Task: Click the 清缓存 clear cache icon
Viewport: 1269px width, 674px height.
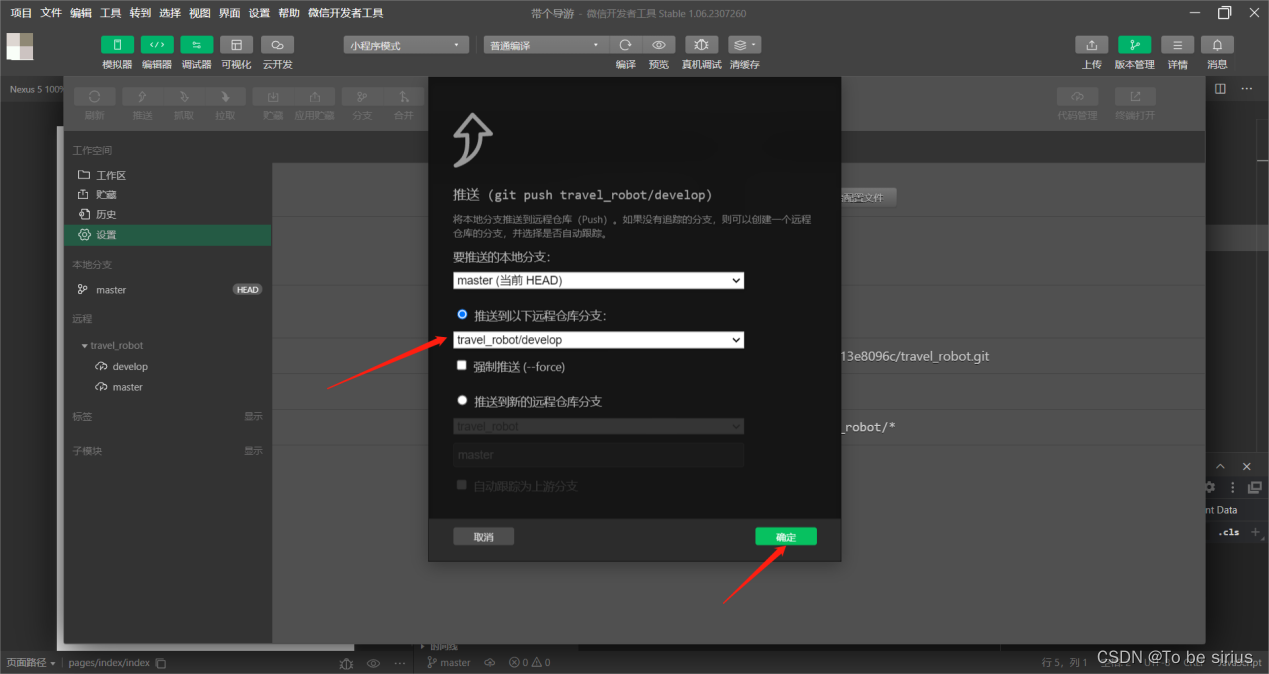Action: coord(744,45)
